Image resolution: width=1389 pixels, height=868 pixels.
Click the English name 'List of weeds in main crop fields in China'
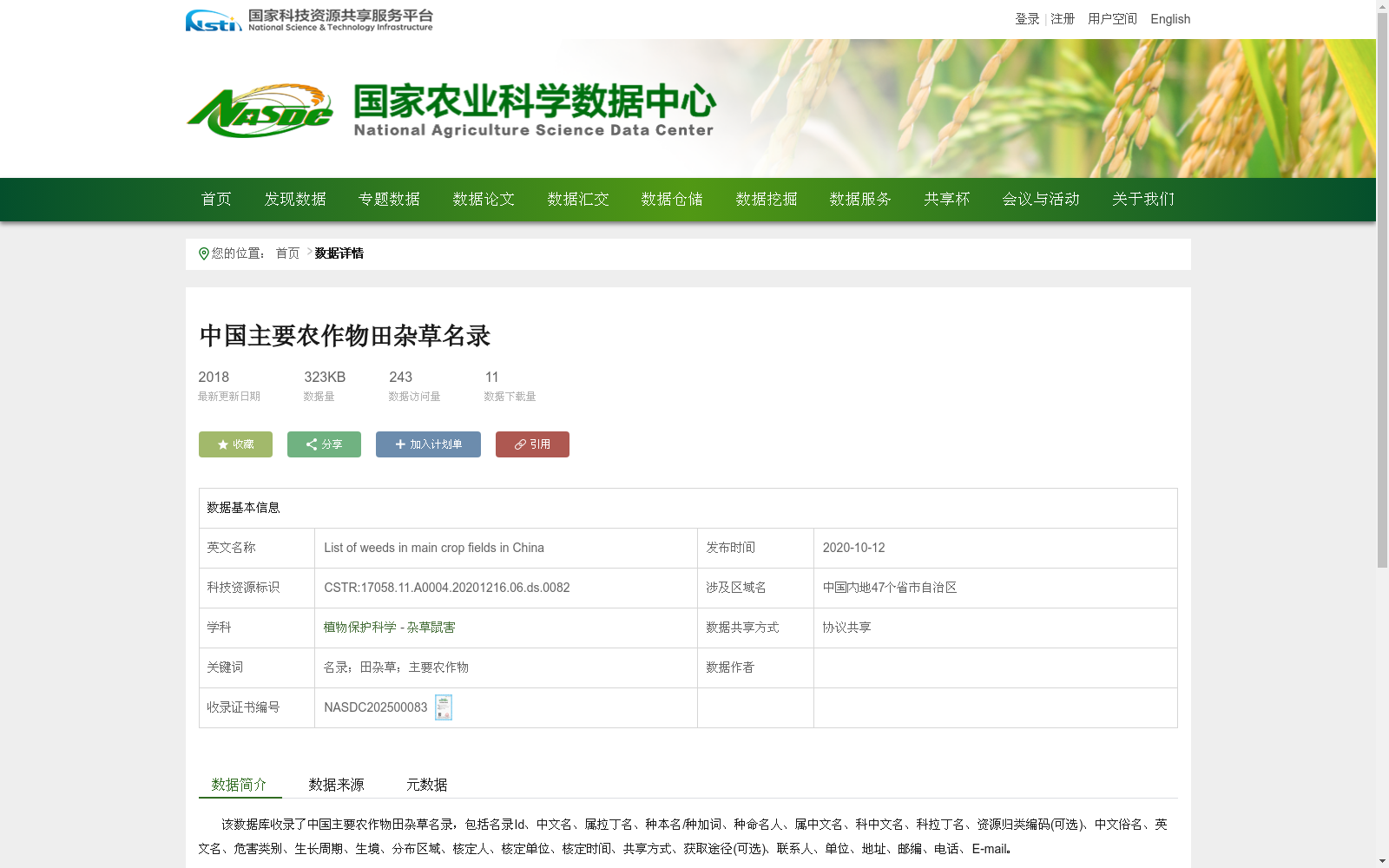point(434,548)
